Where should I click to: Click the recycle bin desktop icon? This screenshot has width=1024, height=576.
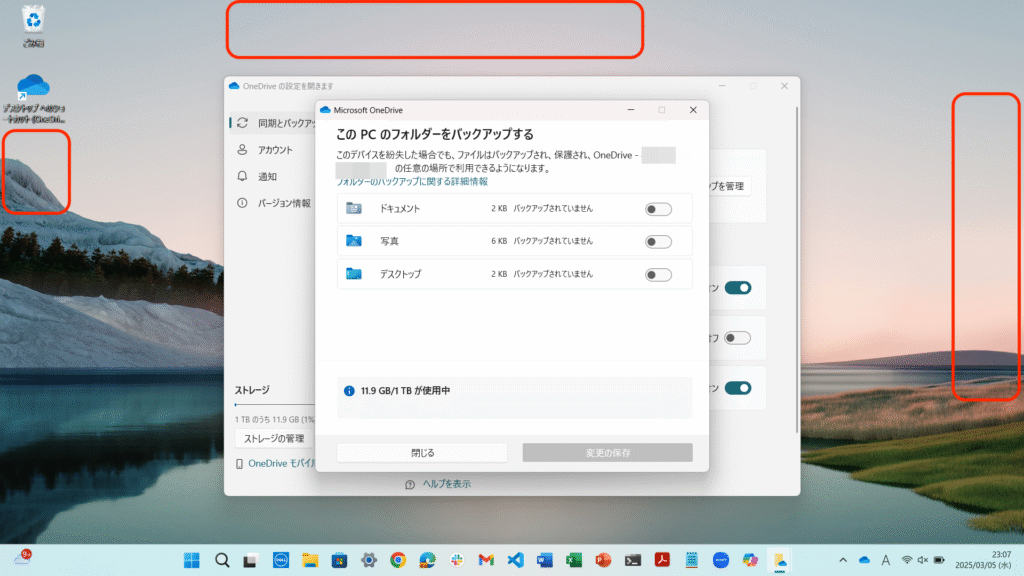tap(33, 26)
